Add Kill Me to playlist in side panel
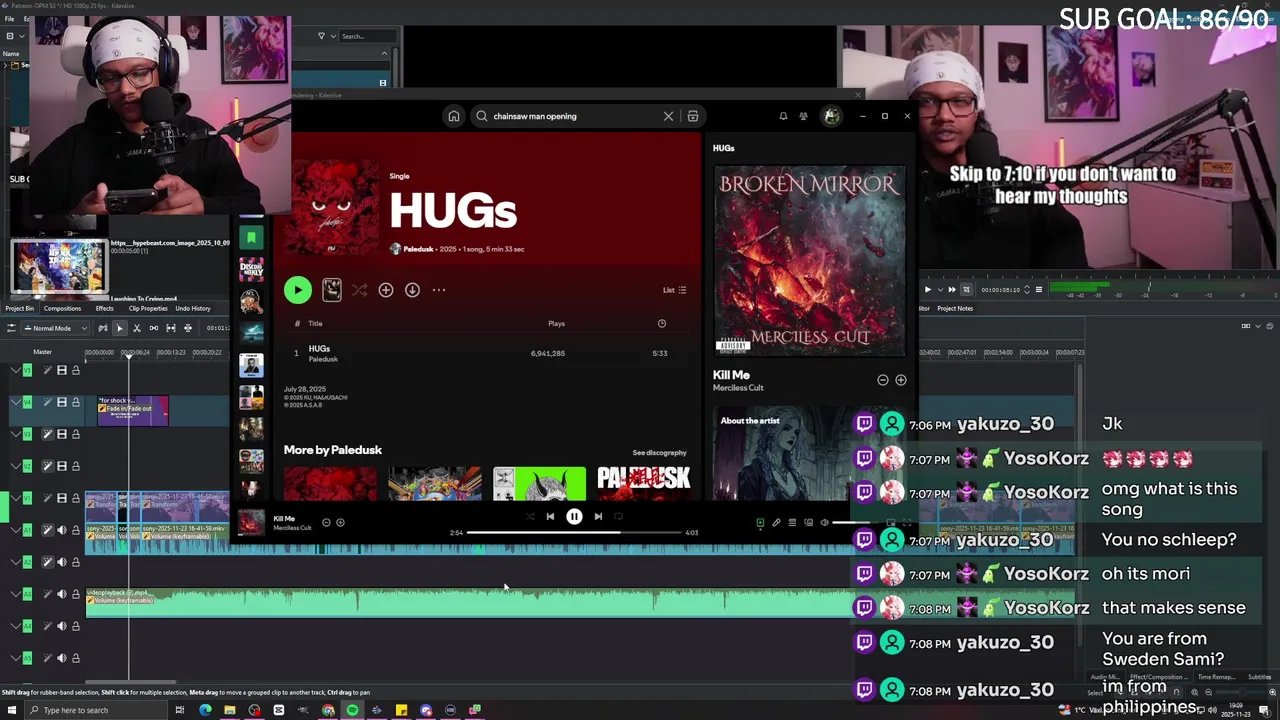 point(901,380)
